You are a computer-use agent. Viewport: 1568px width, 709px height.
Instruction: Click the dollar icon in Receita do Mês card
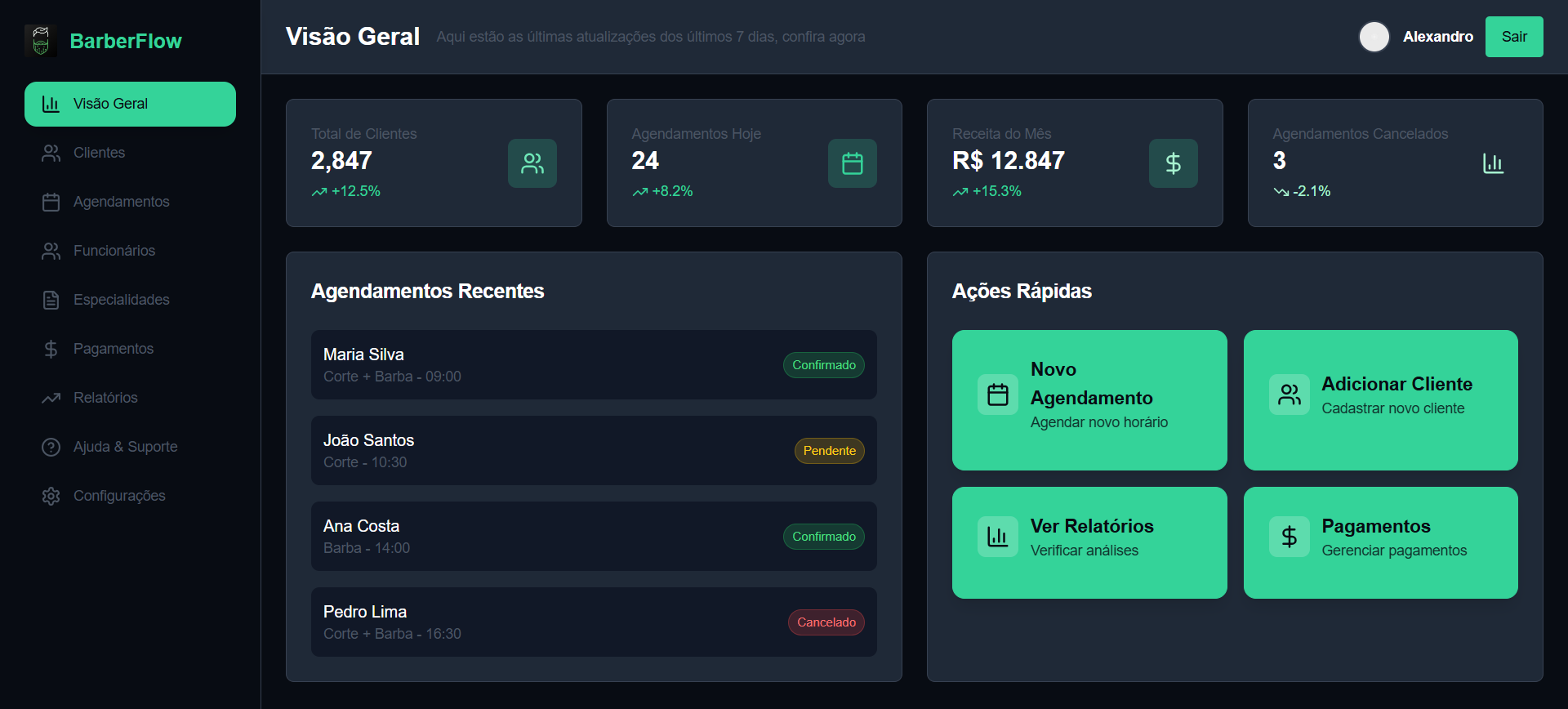[1173, 163]
